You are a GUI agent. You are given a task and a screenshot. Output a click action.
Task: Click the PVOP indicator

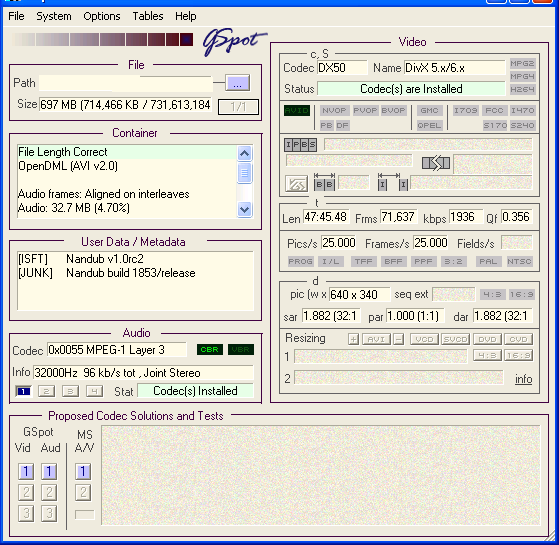click(365, 110)
